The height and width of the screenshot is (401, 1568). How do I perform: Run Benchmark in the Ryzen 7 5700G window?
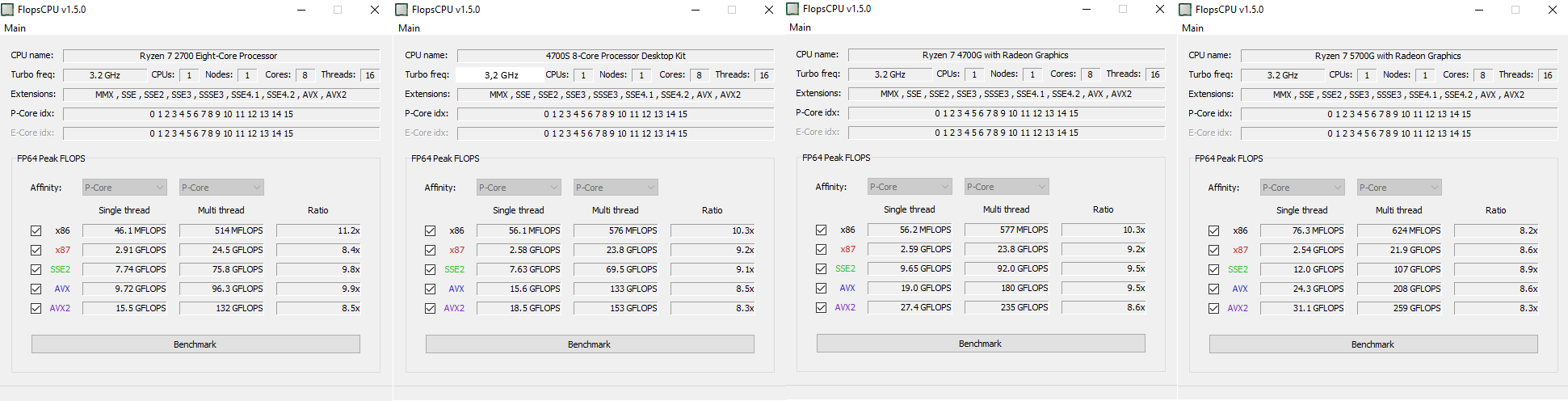[x=1373, y=344]
